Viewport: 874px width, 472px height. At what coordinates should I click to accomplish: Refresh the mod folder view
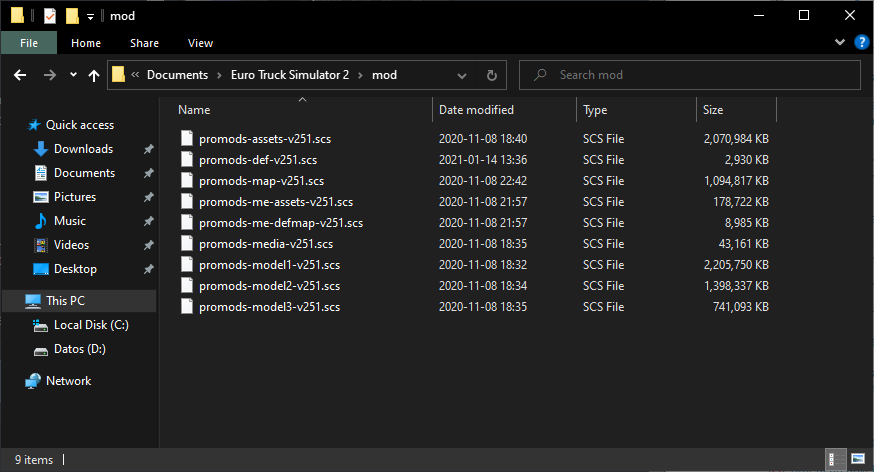[492, 75]
